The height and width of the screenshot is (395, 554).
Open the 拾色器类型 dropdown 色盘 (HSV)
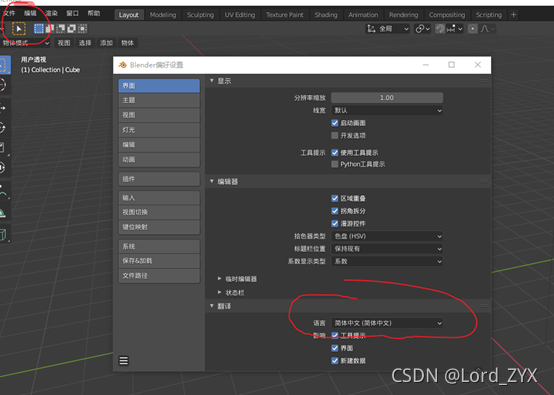pyautogui.click(x=387, y=236)
